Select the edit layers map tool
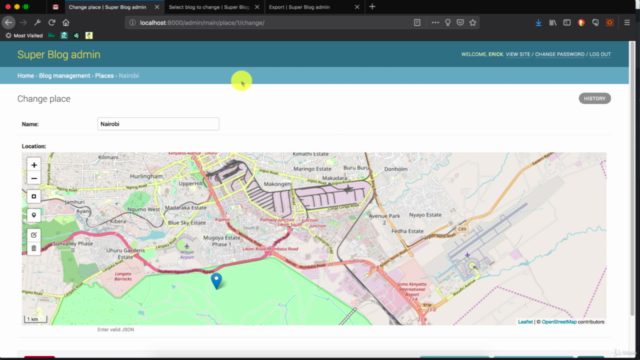 click(x=34, y=235)
